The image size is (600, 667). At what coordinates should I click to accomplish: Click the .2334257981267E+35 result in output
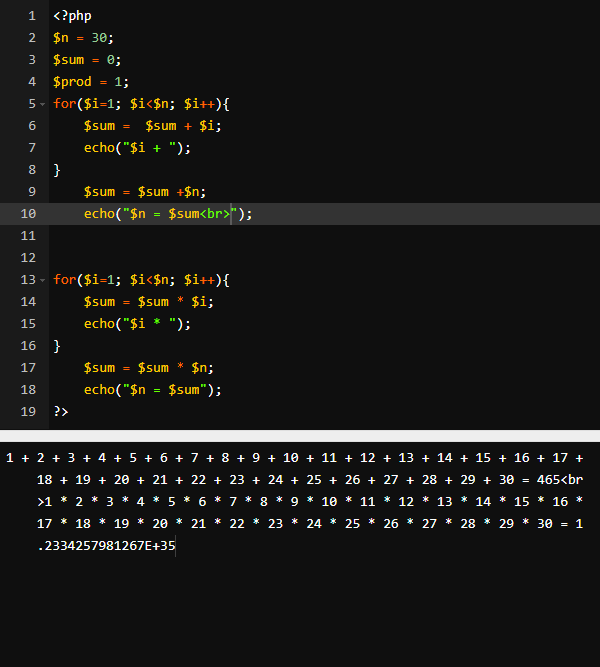[106, 546]
